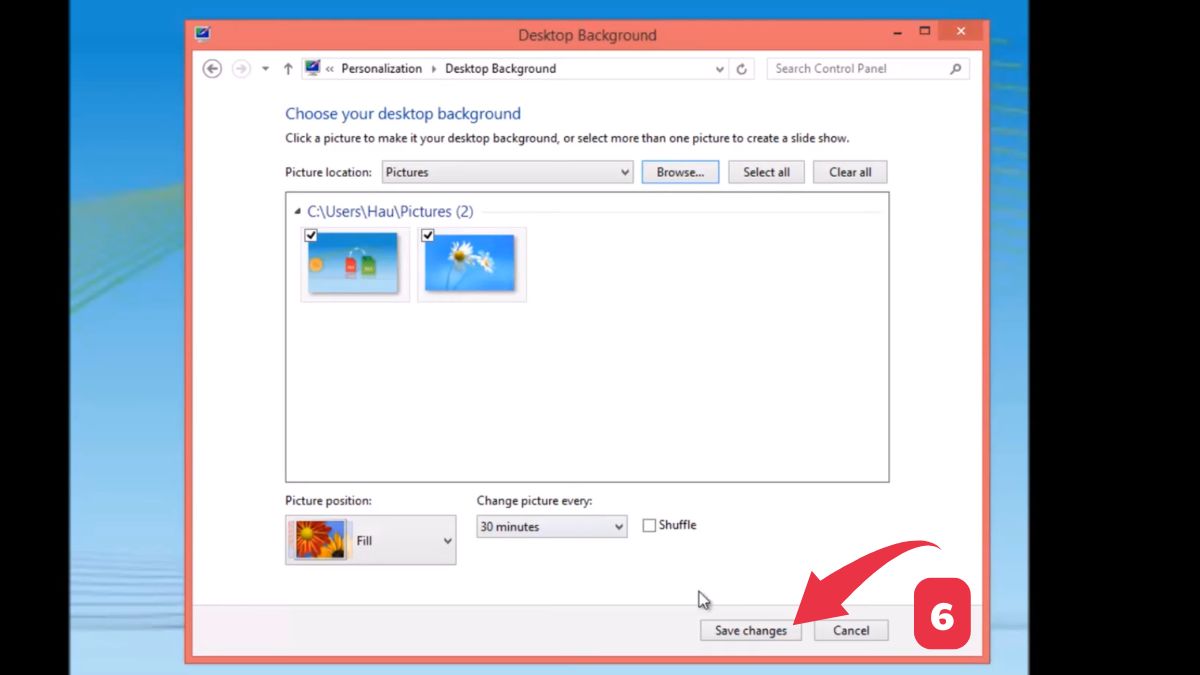
Task: Enable the Shuffle option
Action: point(649,524)
